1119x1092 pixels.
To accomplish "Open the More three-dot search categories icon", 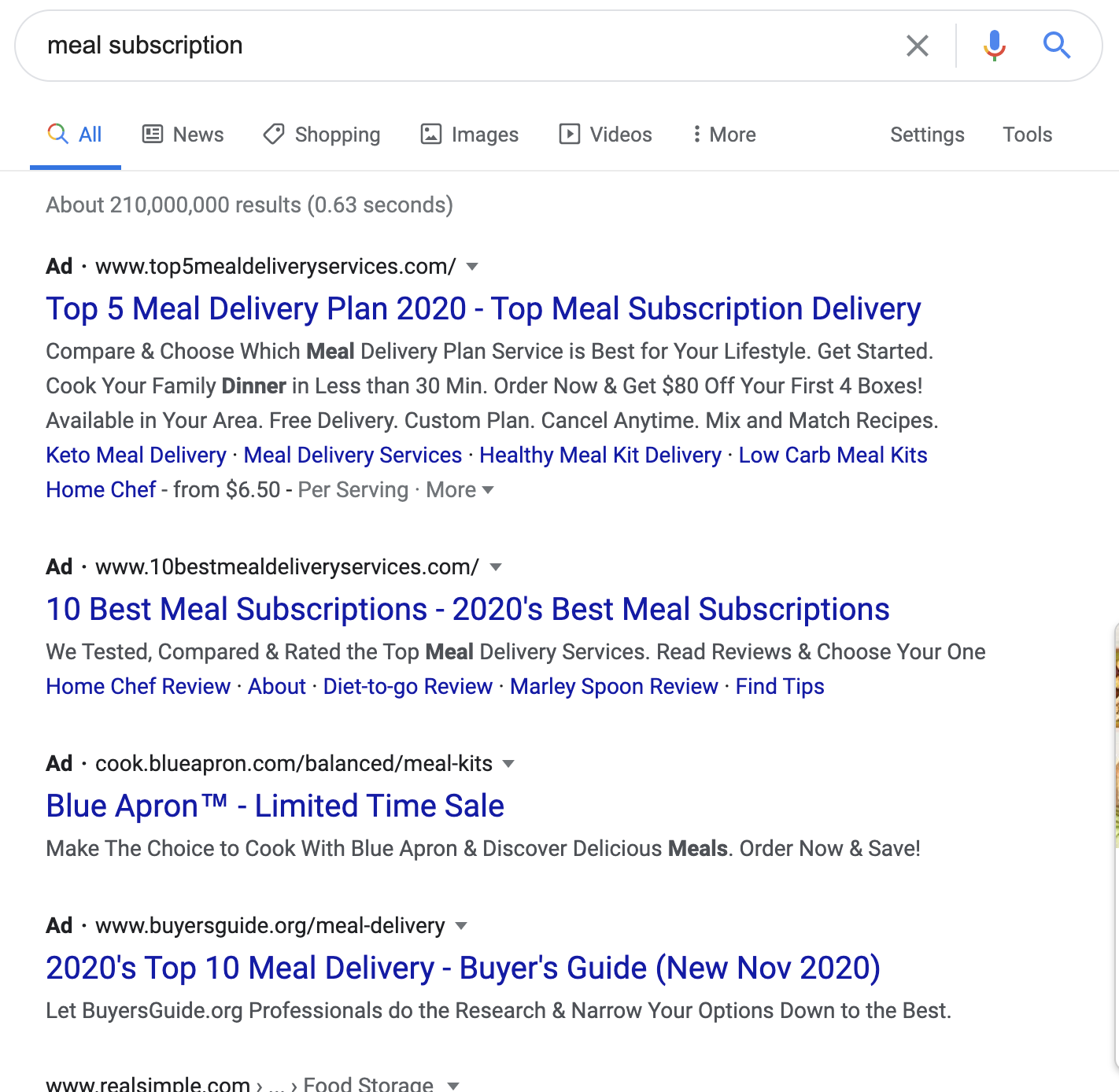I will [697, 134].
